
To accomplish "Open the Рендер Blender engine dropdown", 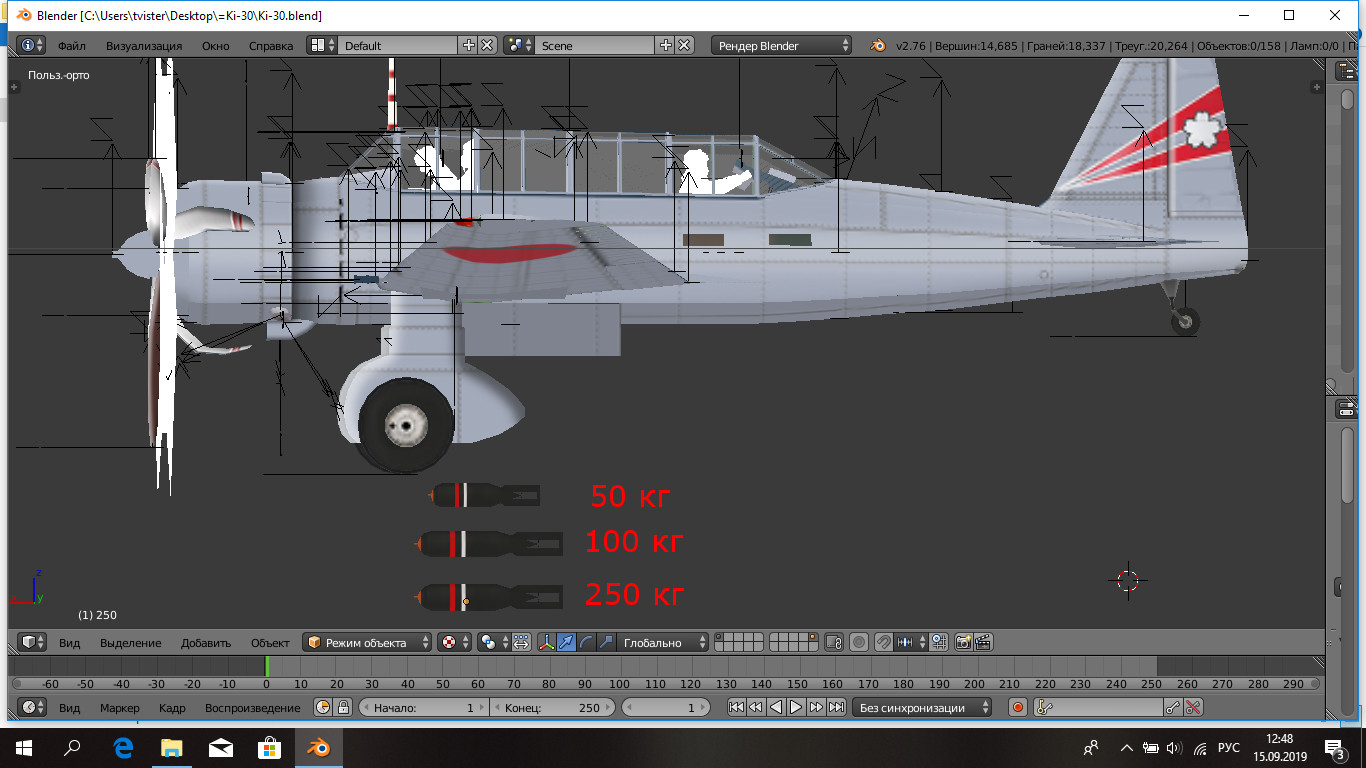I will click(x=782, y=45).
